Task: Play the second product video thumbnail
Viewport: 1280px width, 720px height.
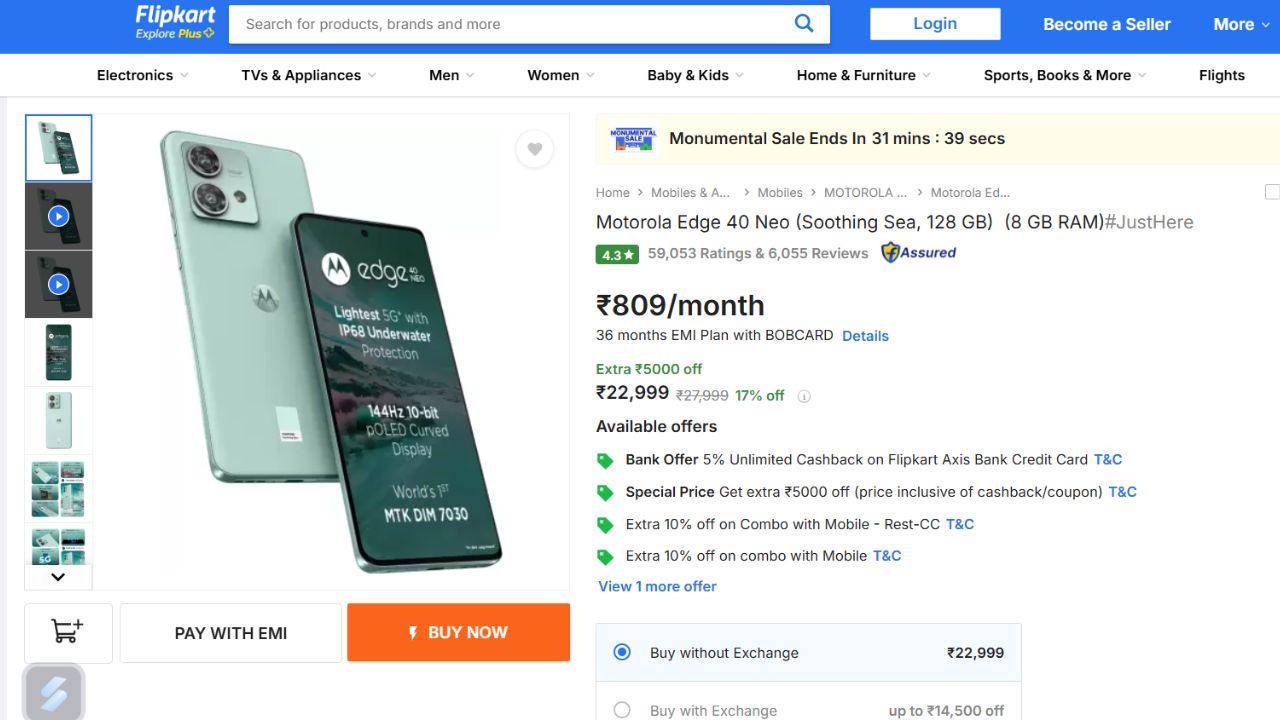Action: 59,284
